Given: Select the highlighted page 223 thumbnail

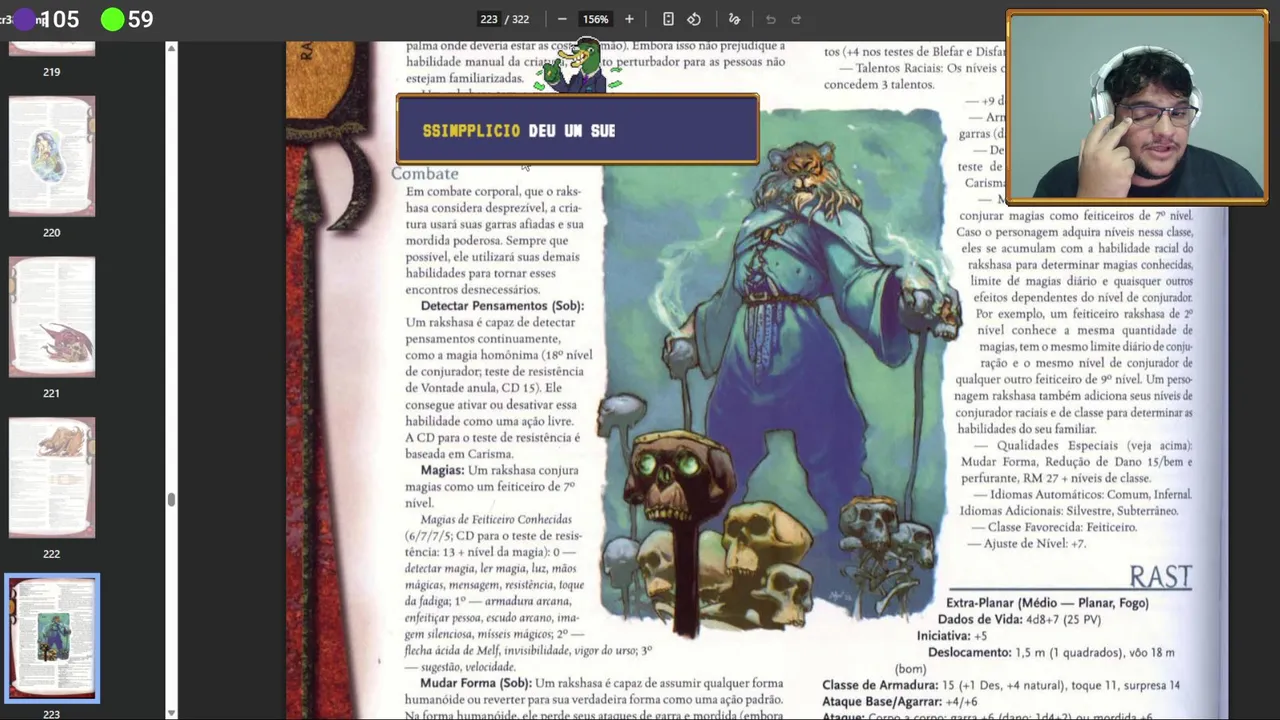Looking at the screenshot, I should tap(52, 638).
